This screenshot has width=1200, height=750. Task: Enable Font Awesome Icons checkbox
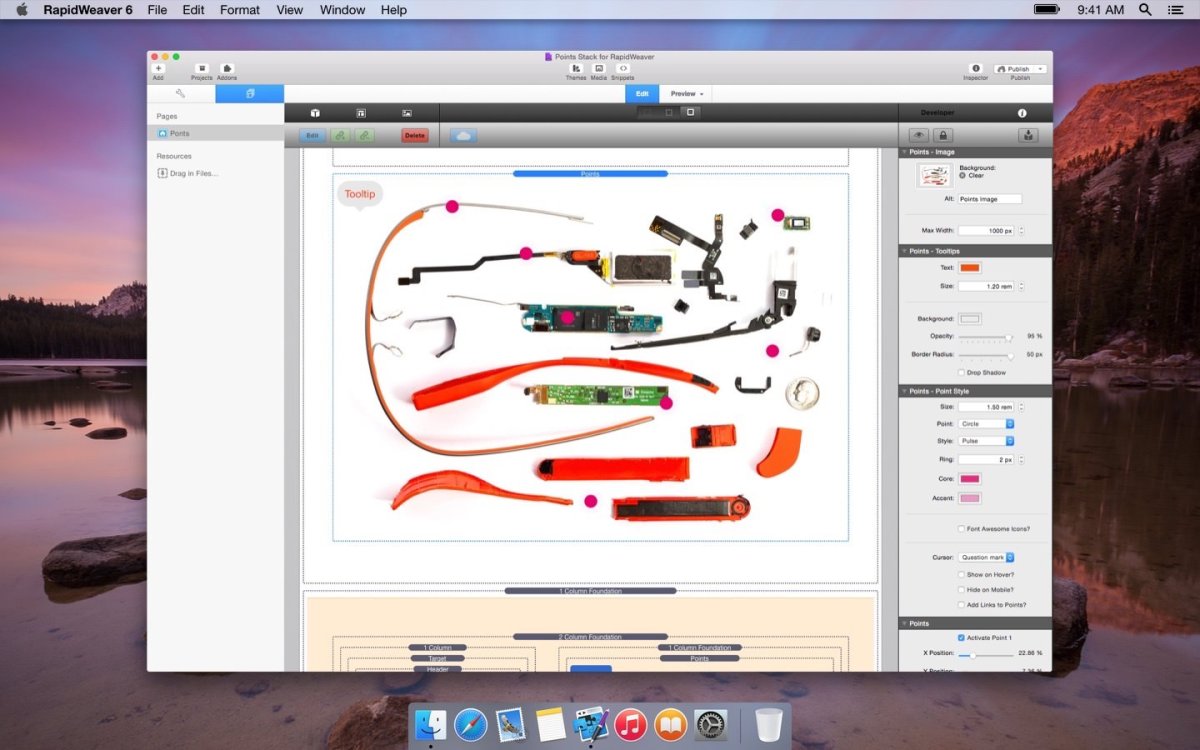[962, 529]
